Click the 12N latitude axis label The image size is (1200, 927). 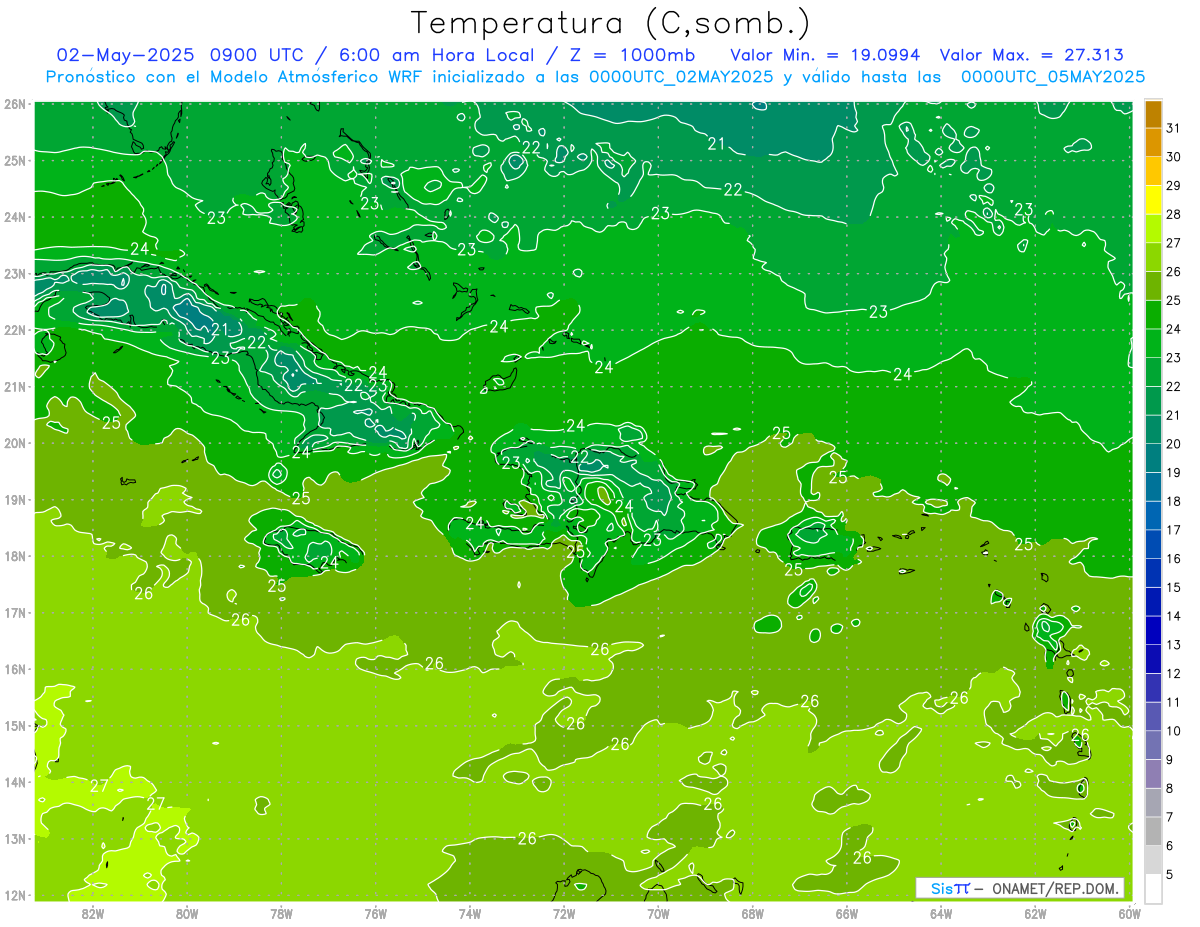(15, 895)
